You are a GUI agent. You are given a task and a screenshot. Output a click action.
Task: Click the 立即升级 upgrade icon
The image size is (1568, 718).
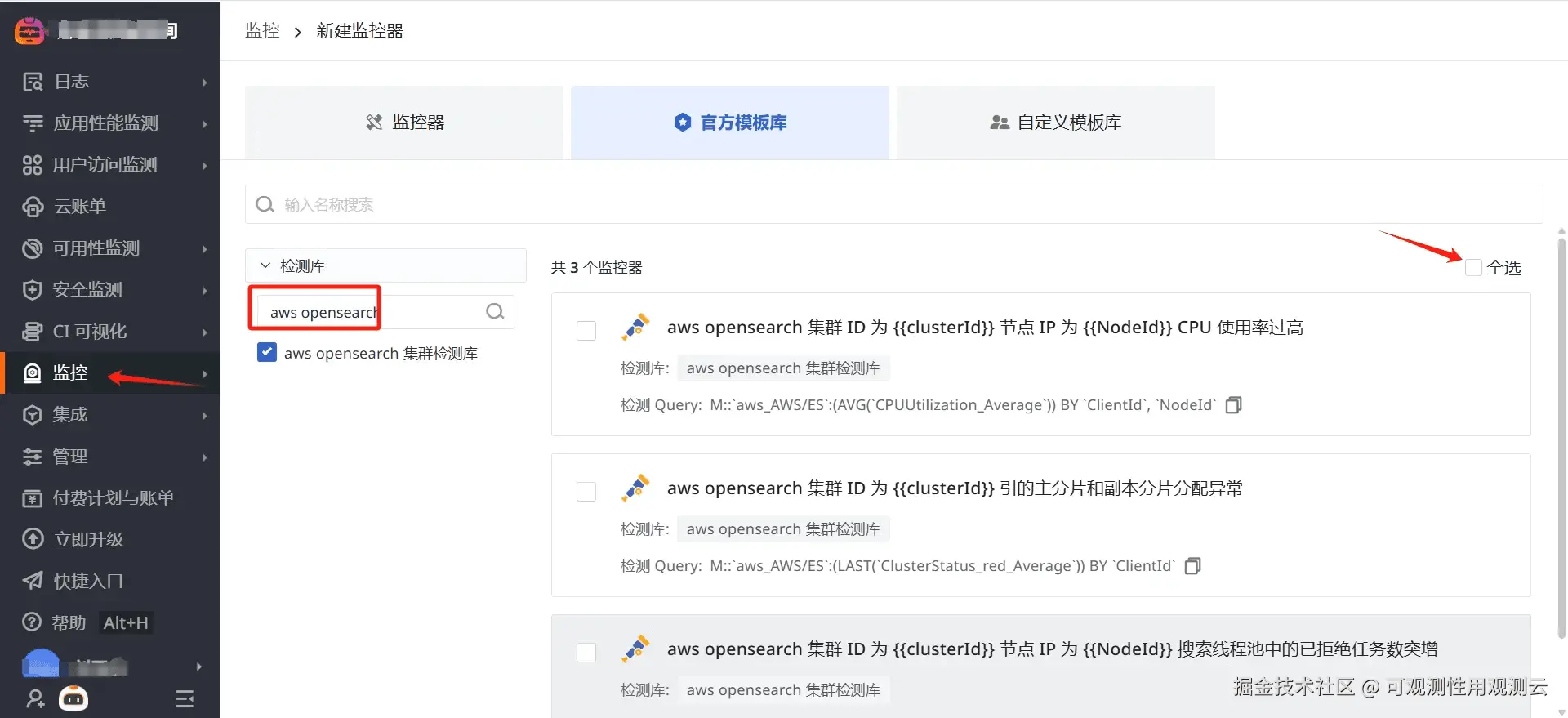click(33, 539)
